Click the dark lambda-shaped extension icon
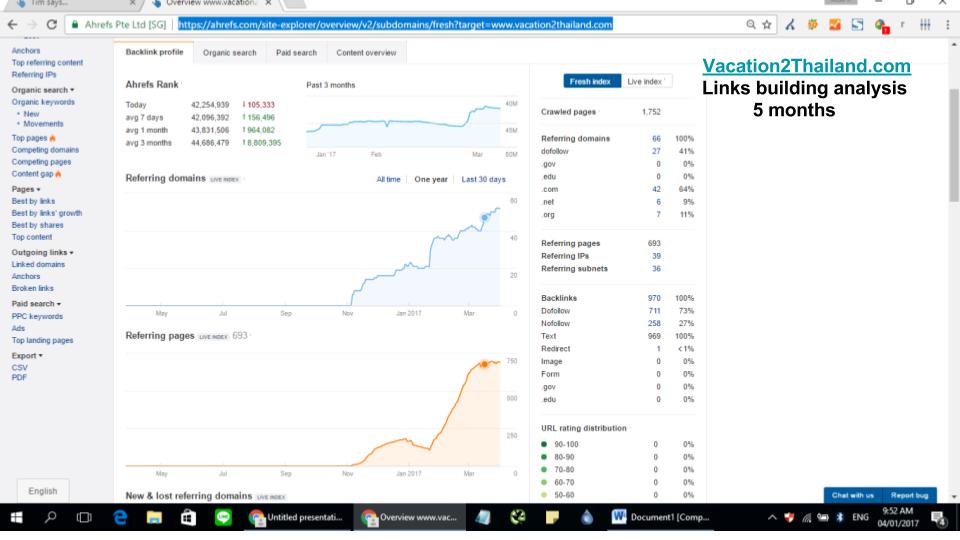960x540 pixels. click(x=790, y=25)
